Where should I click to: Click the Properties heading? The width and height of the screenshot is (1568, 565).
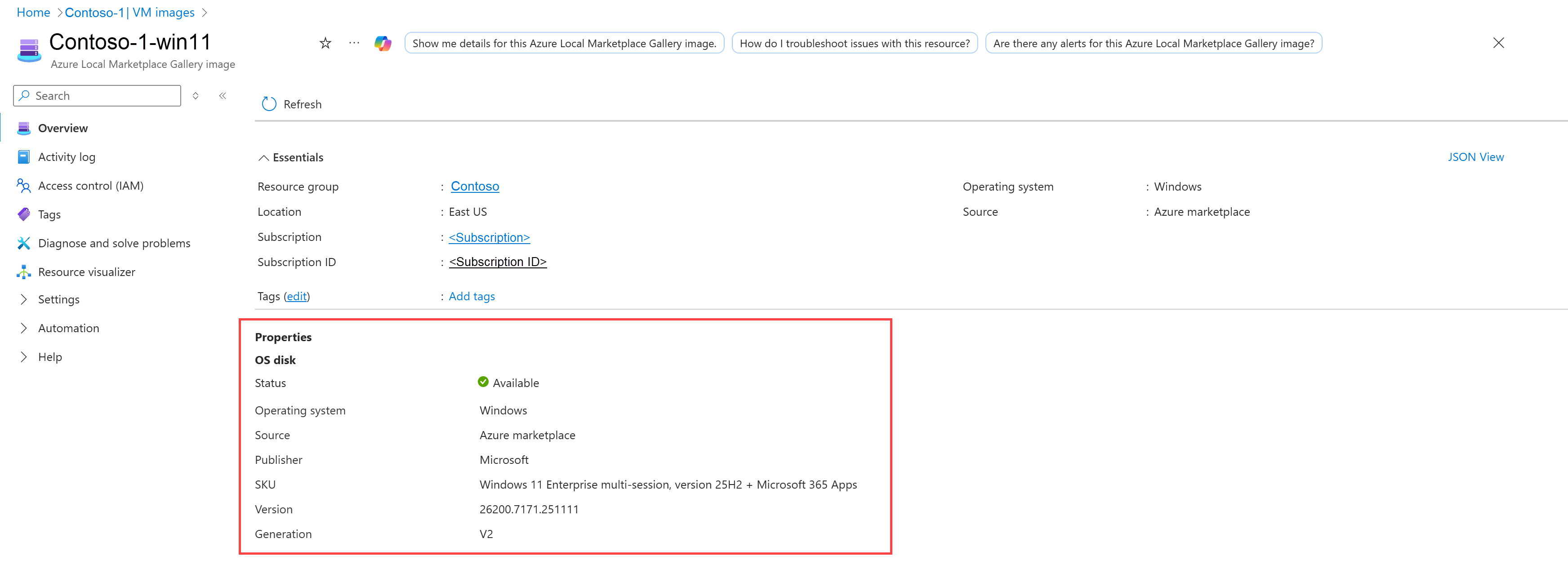pos(283,337)
